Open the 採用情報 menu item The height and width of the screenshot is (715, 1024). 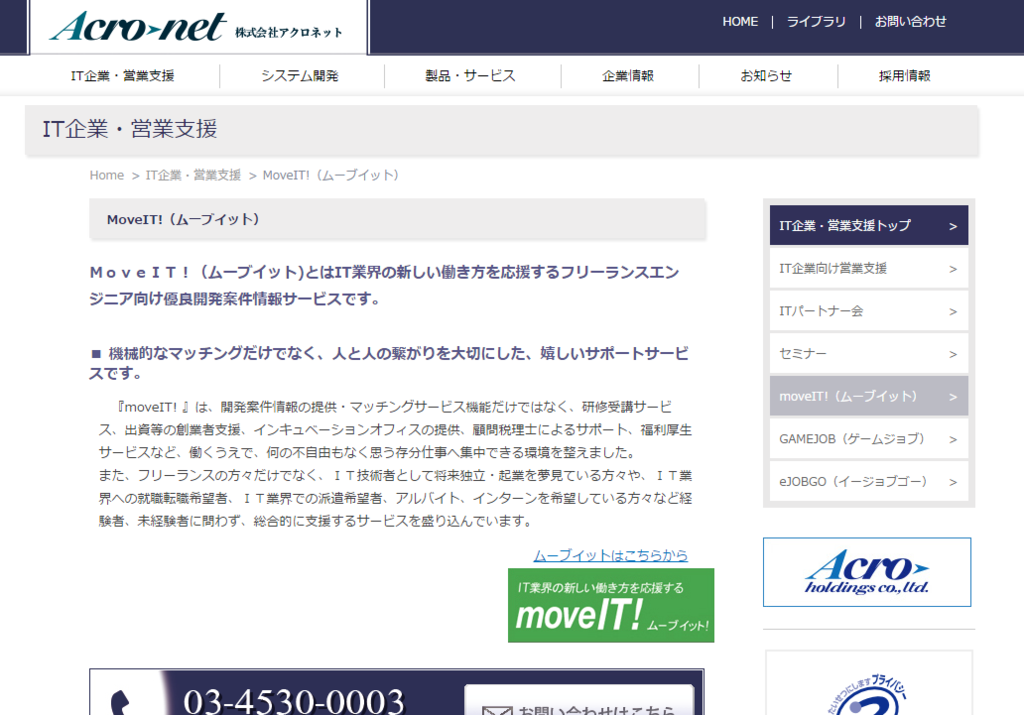tap(904, 76)
